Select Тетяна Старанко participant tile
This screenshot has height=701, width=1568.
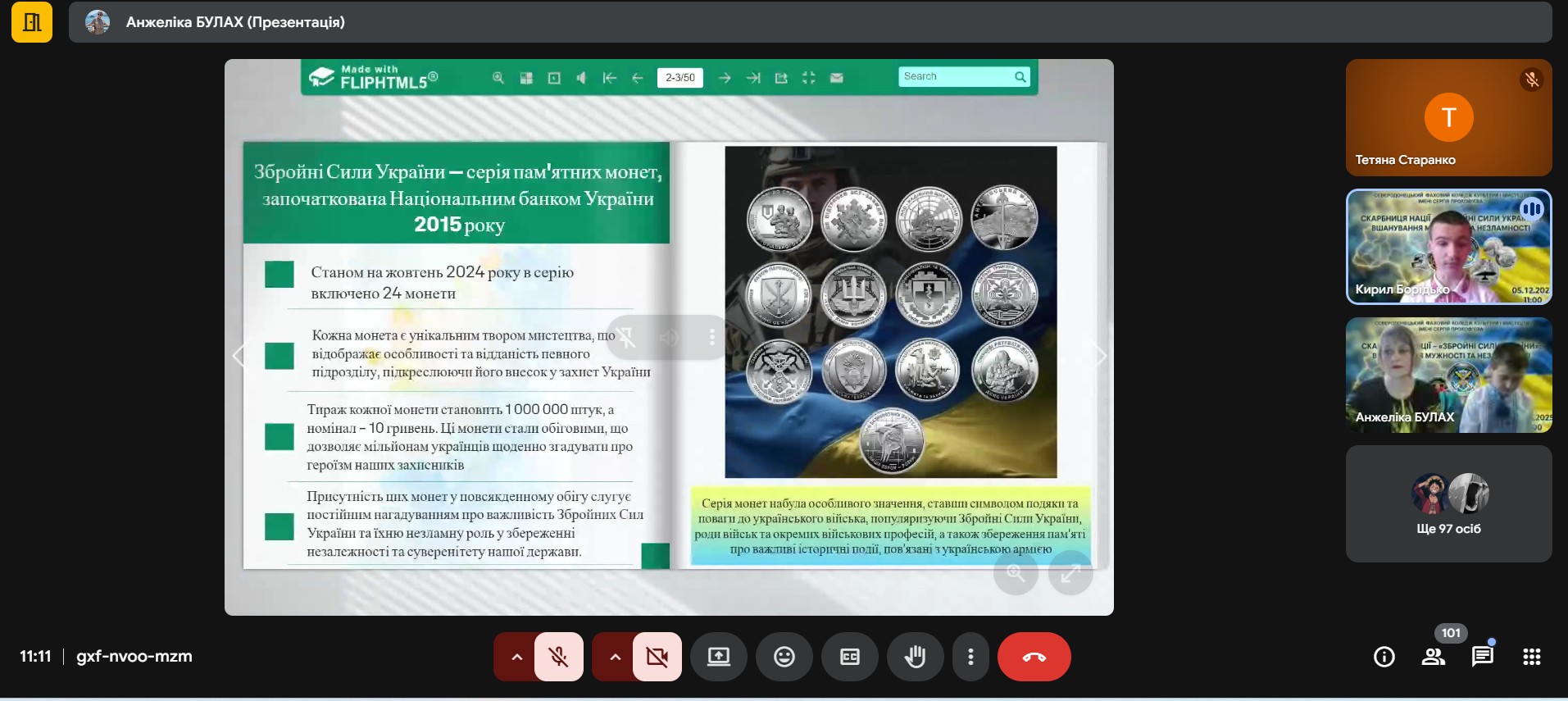click(1448, 118)
